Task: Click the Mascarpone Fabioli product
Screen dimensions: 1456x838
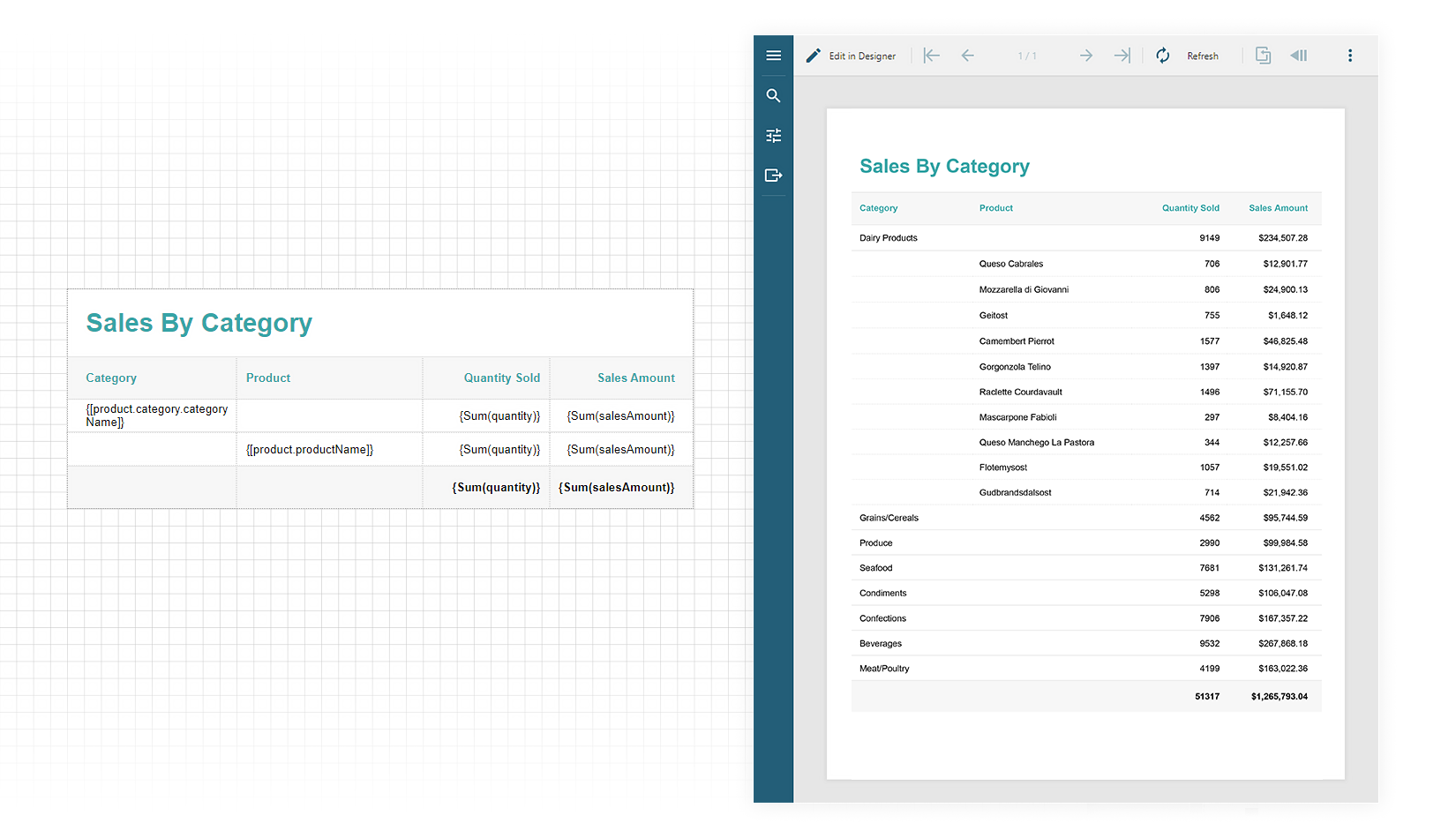Action: point(1017,417)
